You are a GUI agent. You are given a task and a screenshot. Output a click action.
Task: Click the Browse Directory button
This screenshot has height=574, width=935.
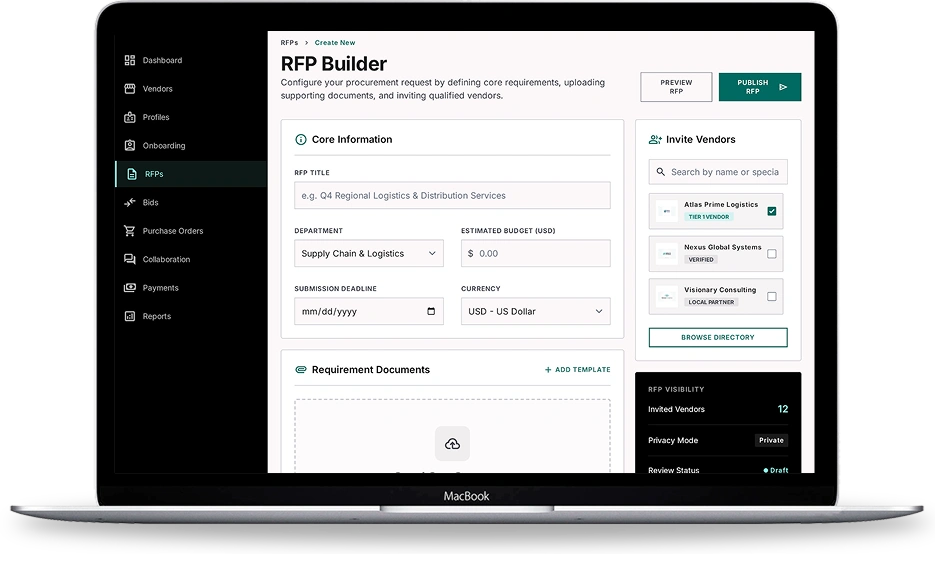[718, 337]
